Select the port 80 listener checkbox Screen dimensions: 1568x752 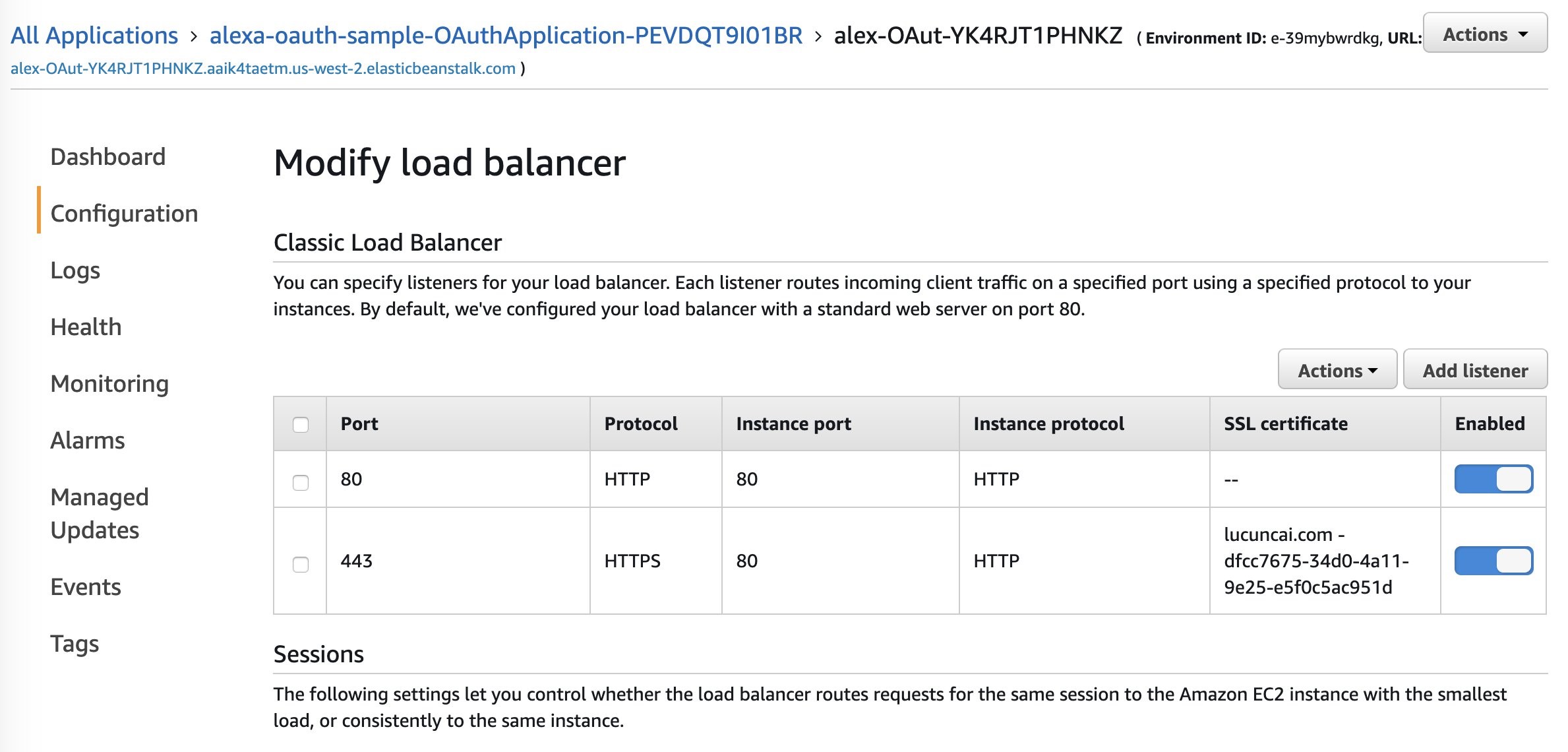point(300,482)
